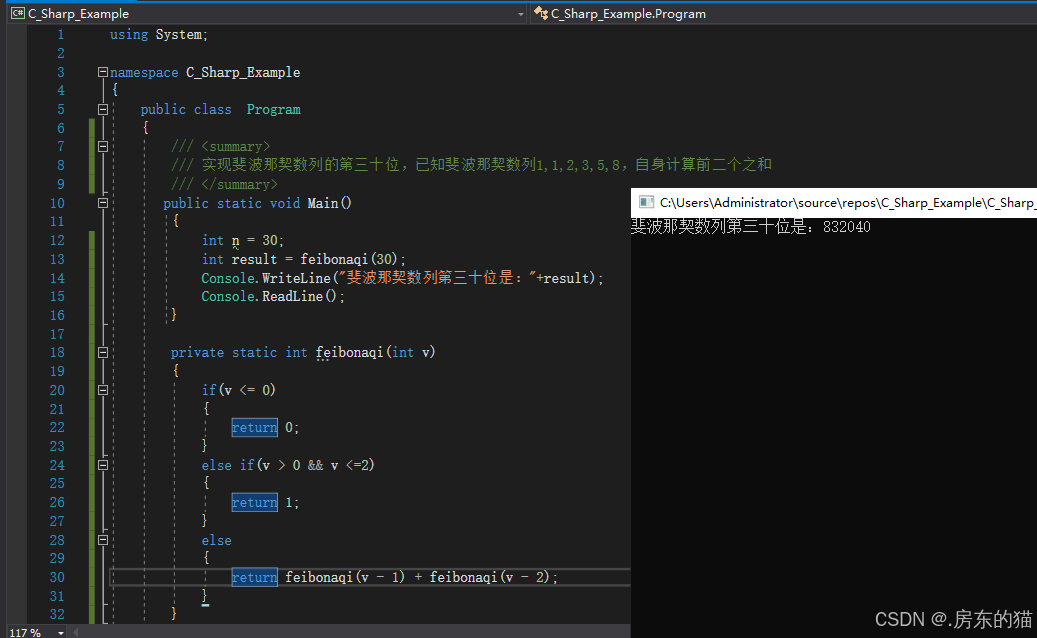The height and width of the screenshot is (638, 1037).
Task: Click the 'if' keyword on line 20
Action: [x=209, y=390]
